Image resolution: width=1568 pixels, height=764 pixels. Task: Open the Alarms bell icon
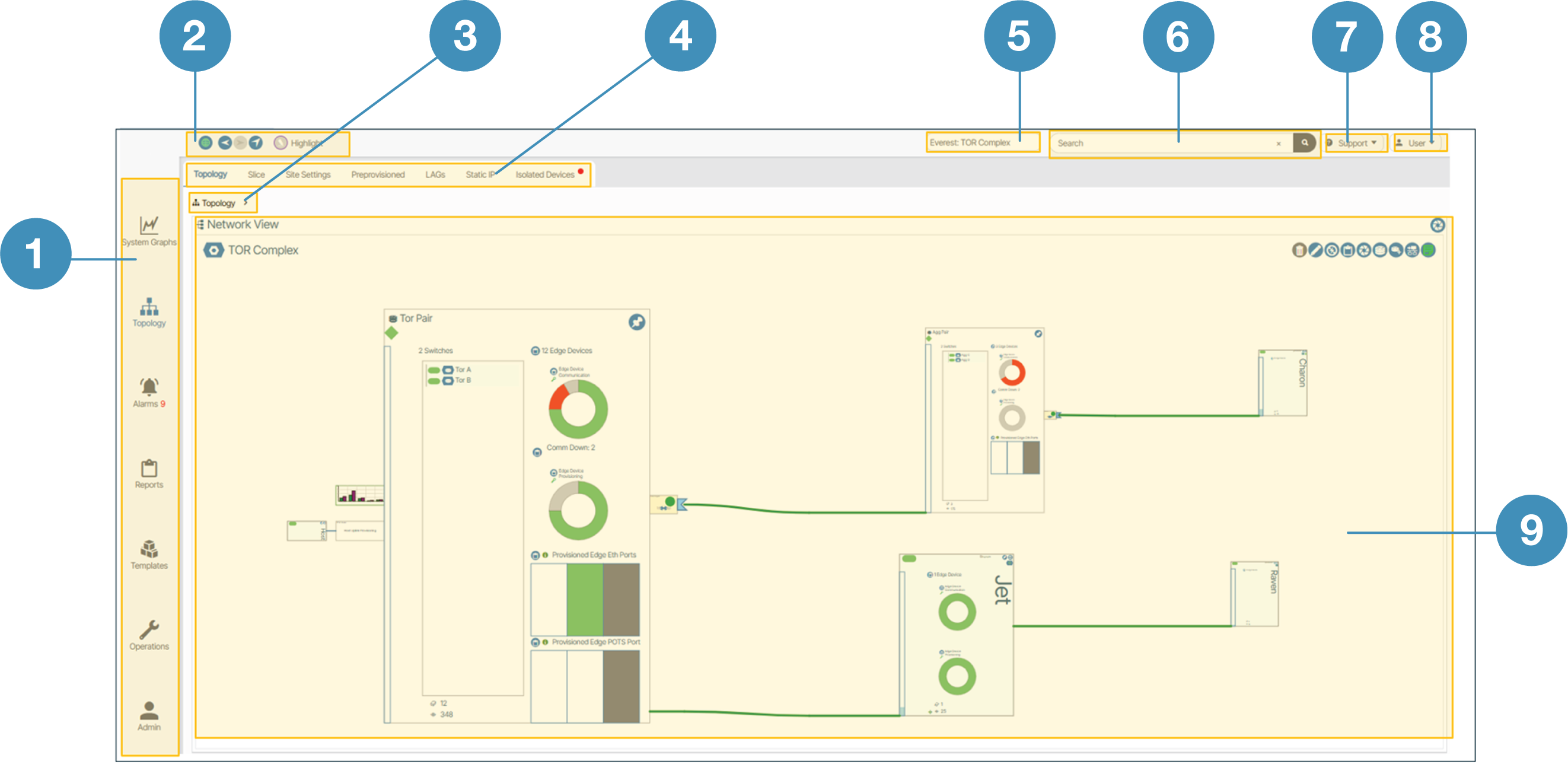tap(149, 387)
